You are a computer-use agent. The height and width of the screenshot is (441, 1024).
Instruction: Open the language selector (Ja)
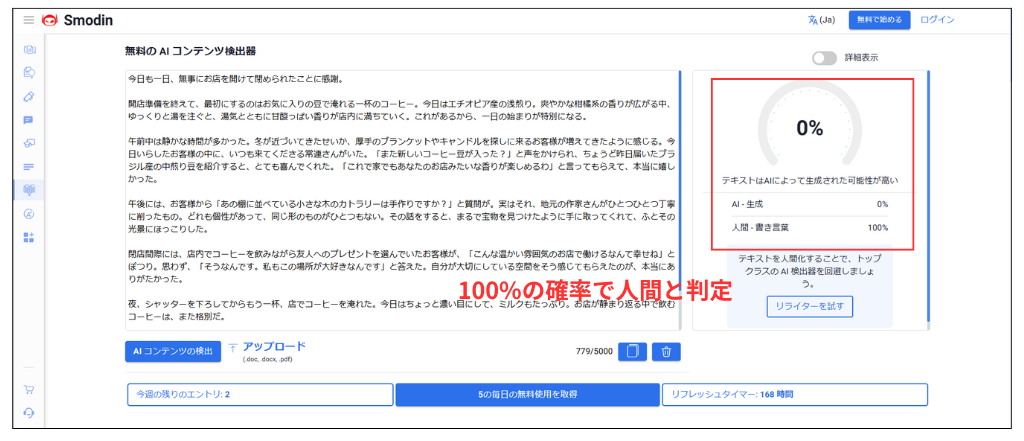822,20
